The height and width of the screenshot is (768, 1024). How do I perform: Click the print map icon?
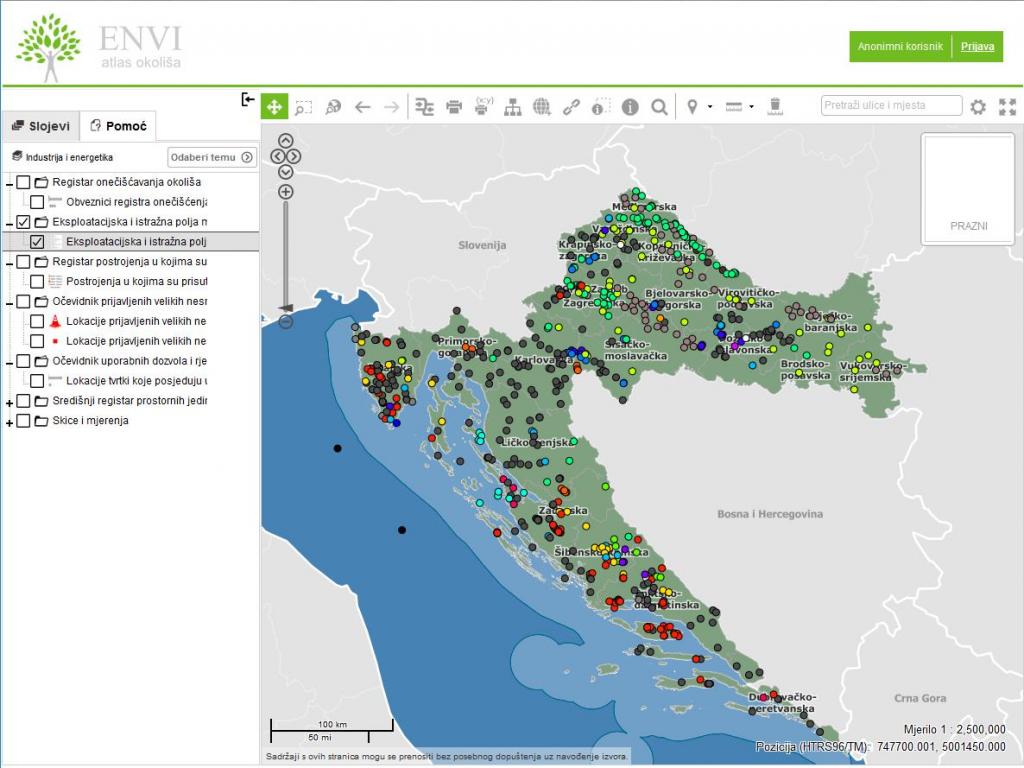tap(454, 106)
